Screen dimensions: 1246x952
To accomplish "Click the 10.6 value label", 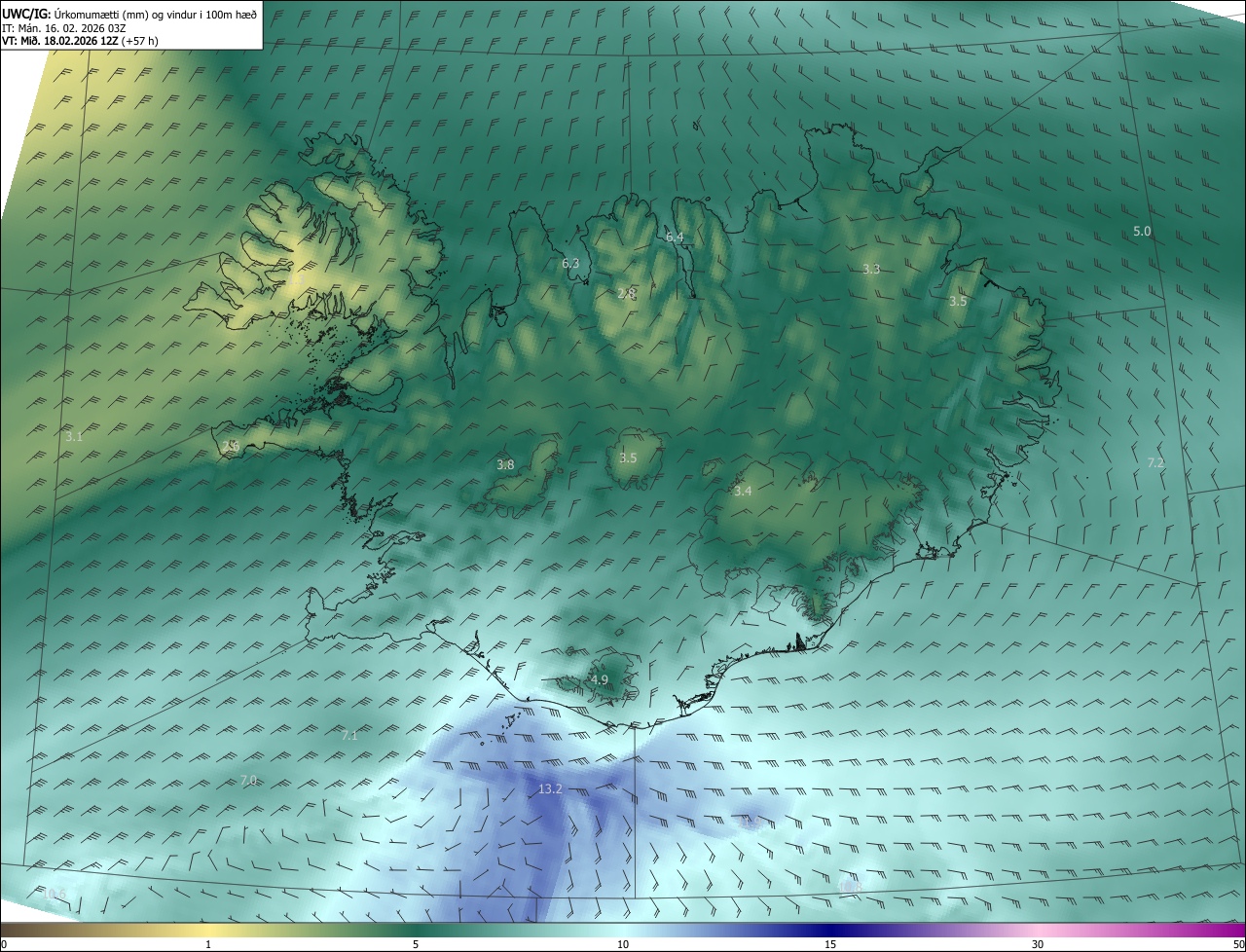I will [x=55, y=895].
